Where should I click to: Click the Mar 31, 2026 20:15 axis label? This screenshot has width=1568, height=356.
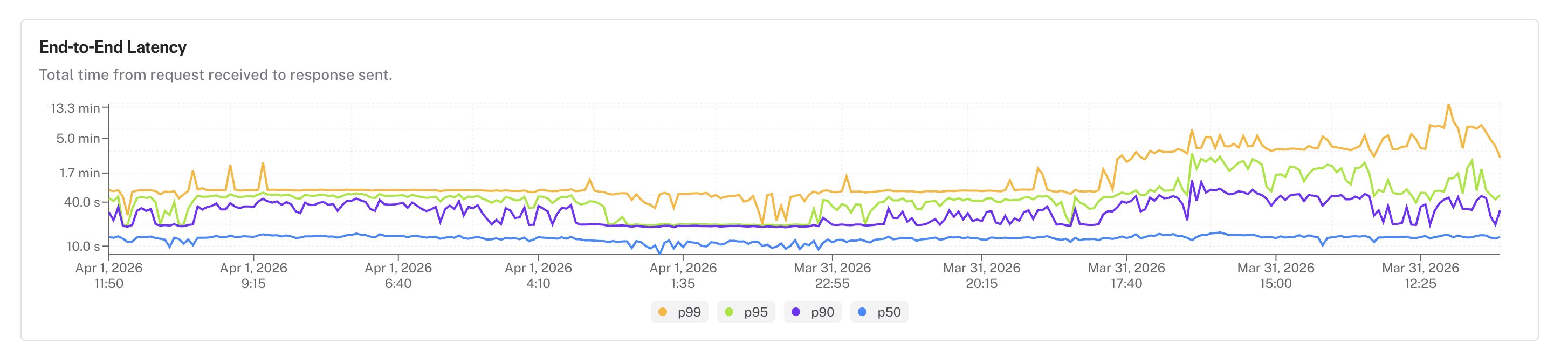(982, 276)
